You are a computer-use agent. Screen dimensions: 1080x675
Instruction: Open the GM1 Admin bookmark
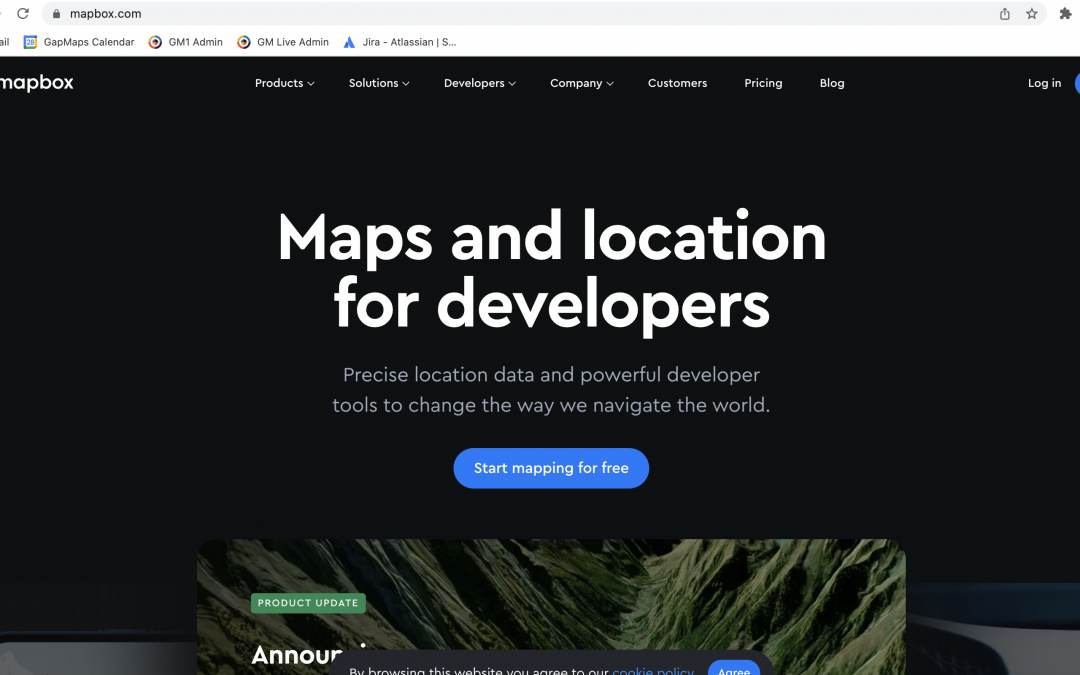[185, 42]
